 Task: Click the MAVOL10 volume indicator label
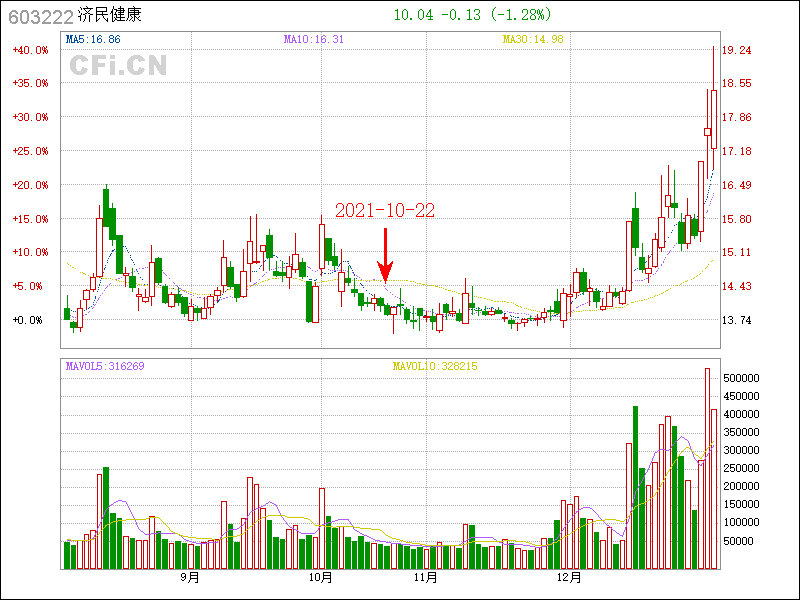[435, 366]
